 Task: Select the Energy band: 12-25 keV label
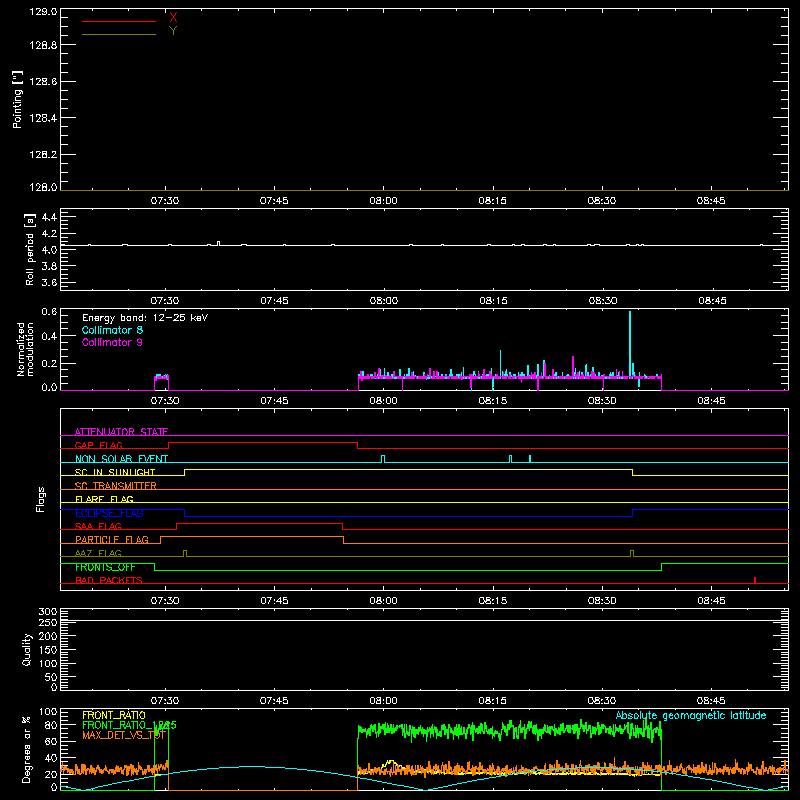(145, 318)
